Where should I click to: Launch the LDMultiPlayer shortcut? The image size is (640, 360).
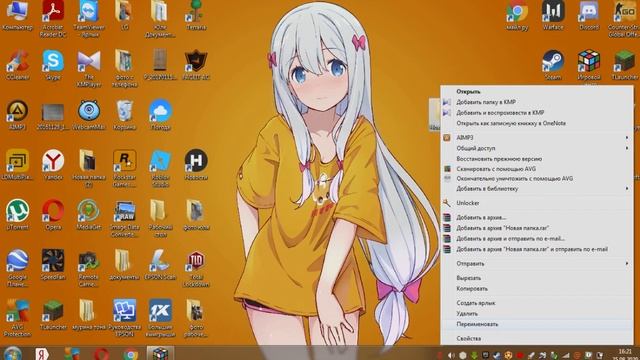[17, 165]
